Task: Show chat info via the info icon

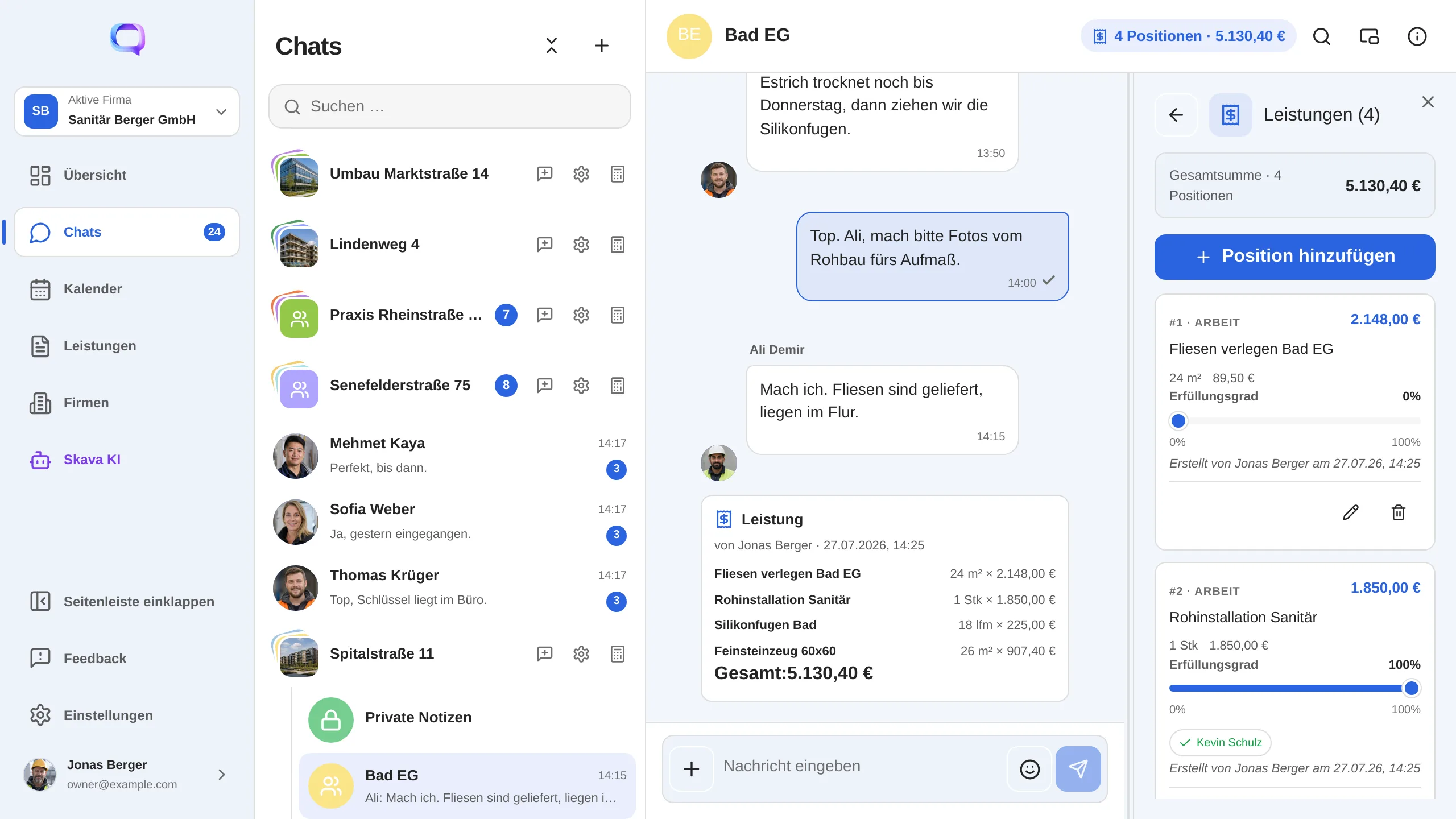Action: (1417, 36)
